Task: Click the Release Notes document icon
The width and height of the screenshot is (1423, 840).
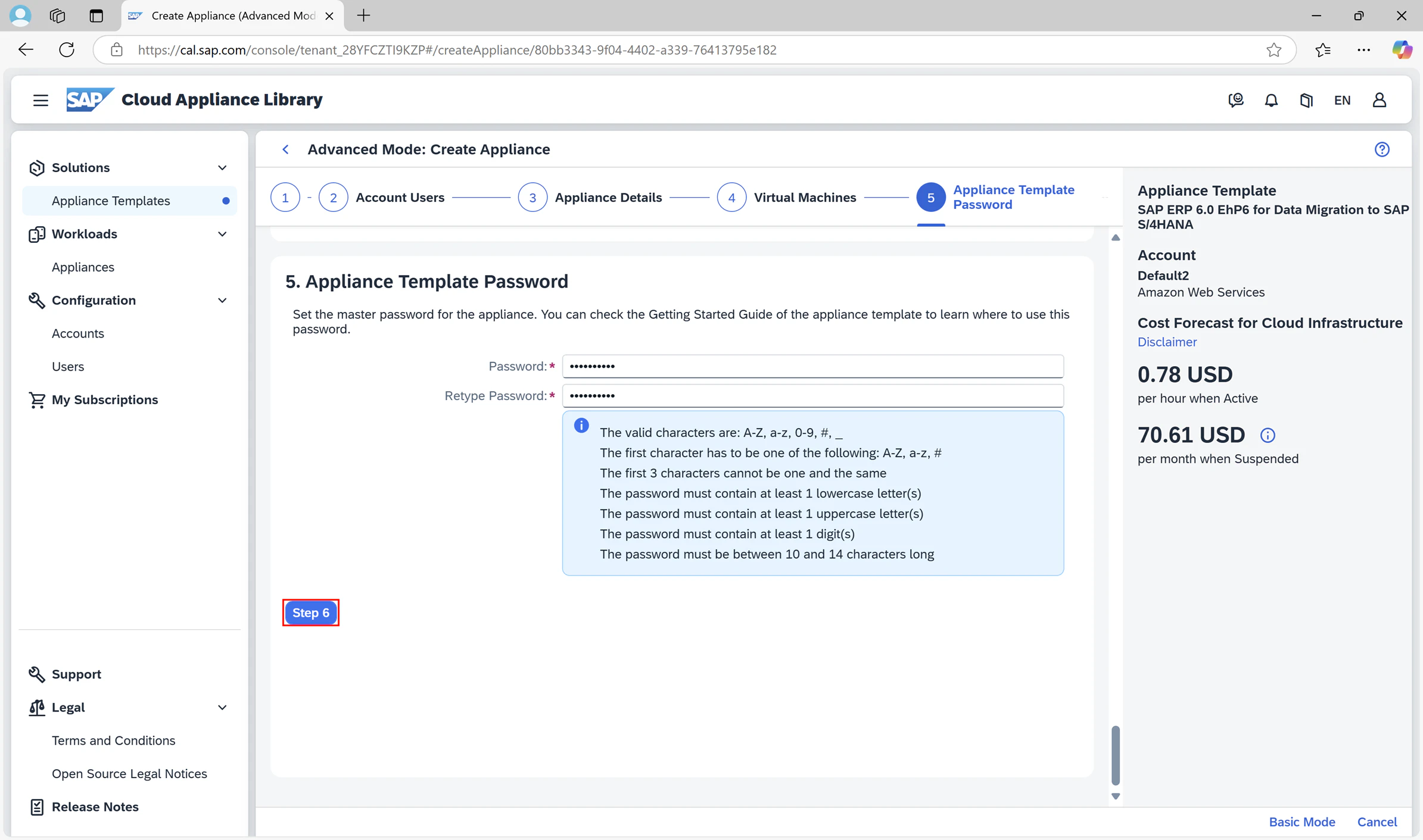Action: click(37, 807)
